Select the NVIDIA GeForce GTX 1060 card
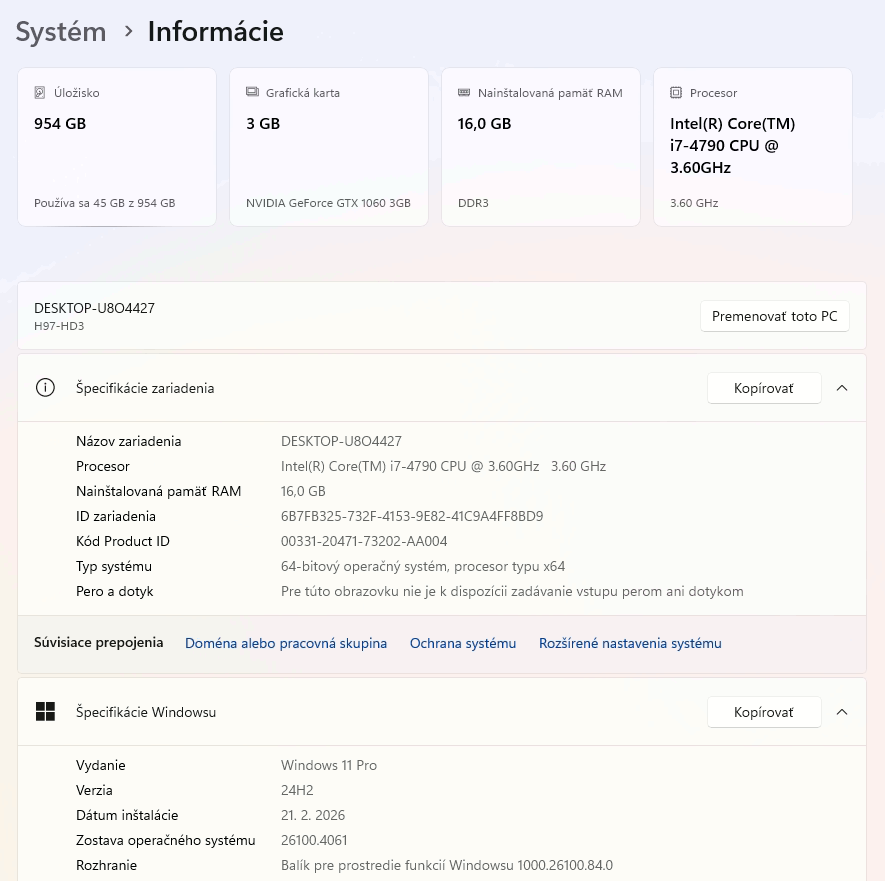 tap(328, 147)
